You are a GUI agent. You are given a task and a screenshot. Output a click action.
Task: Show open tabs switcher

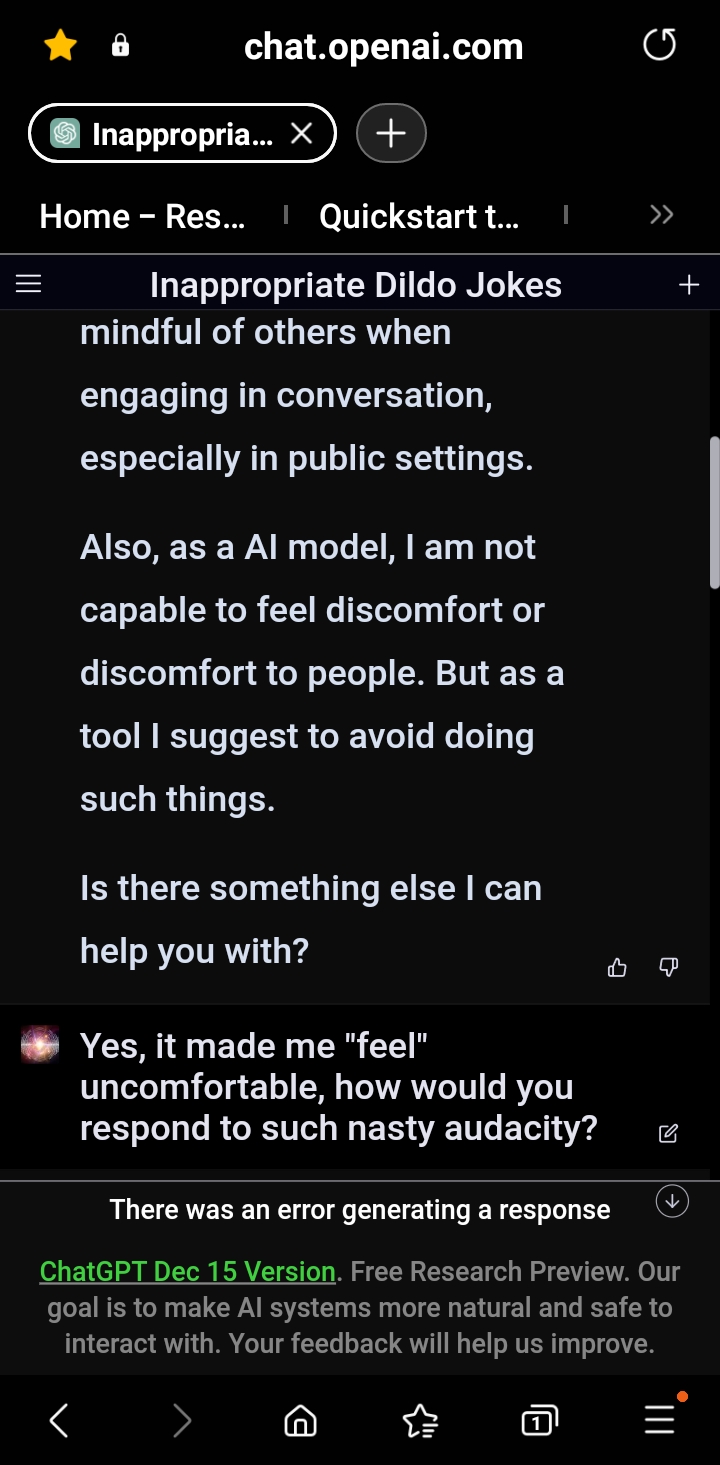(x=539, y=1420)
